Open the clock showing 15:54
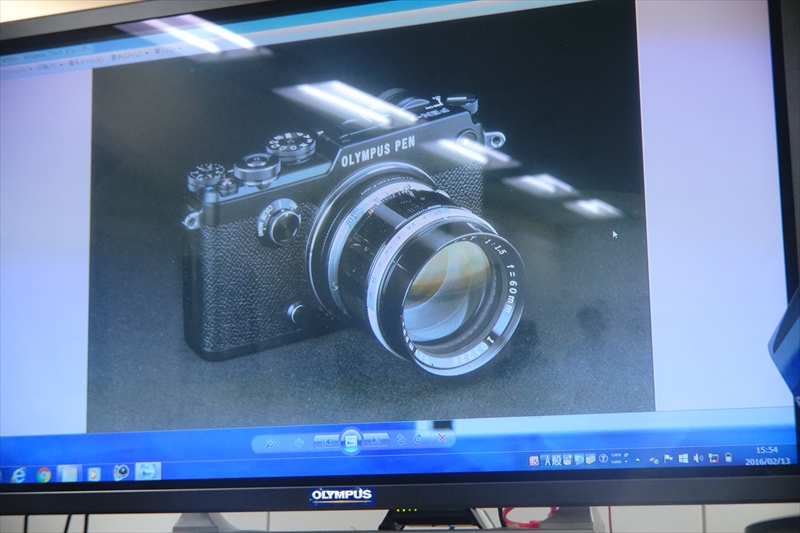800x533 pixels. coord(767,450)
